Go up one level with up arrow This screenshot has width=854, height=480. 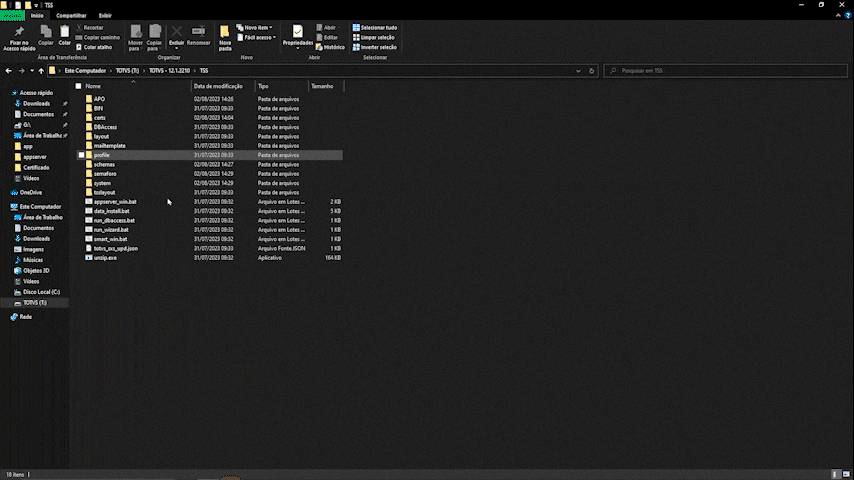click(x=41, y=71)
